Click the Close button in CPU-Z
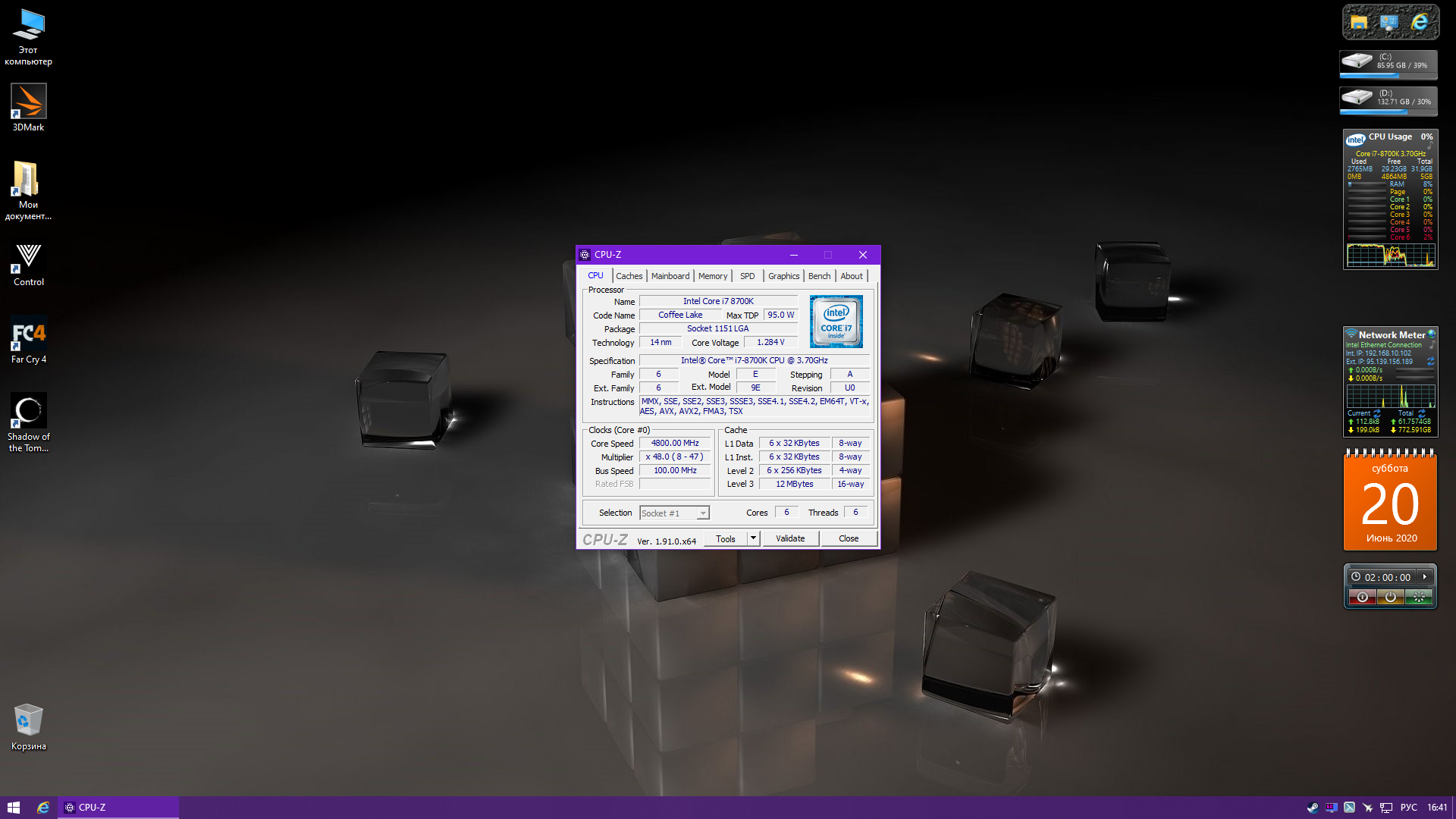 point(849,538)
